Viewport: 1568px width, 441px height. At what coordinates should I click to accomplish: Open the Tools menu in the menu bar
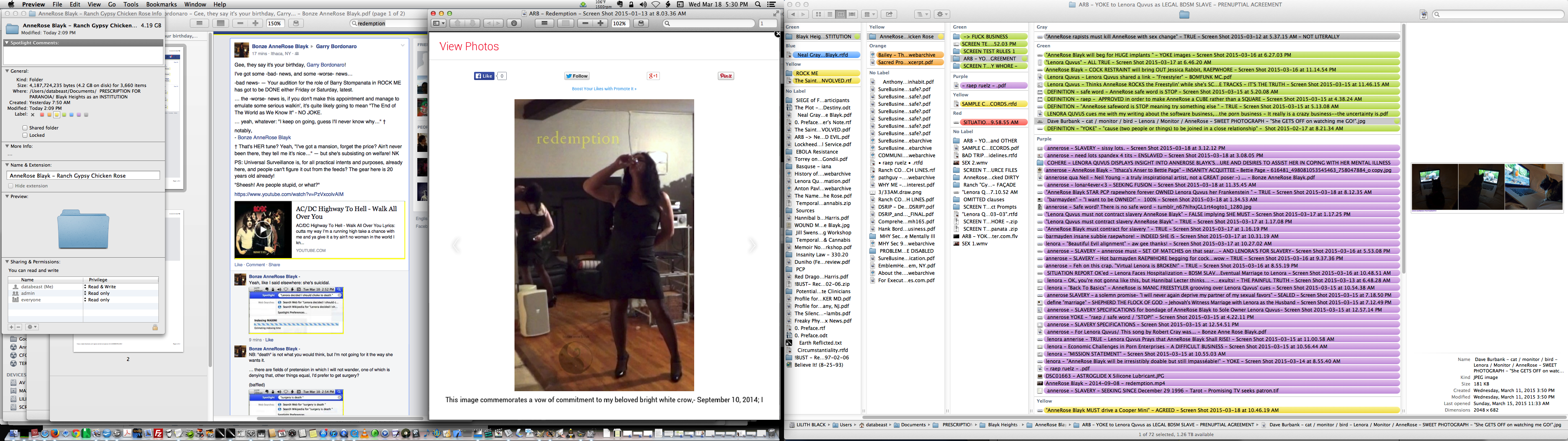pos(130,4)
